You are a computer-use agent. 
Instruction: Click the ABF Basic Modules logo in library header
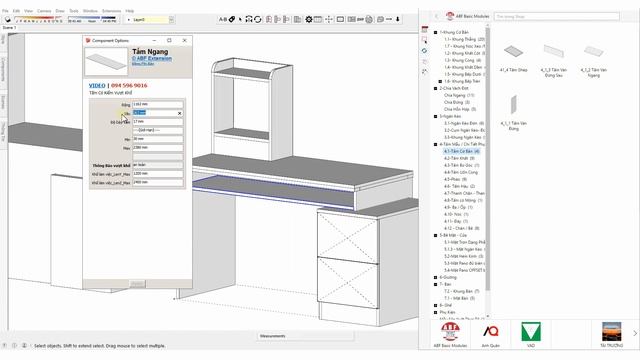450,16
